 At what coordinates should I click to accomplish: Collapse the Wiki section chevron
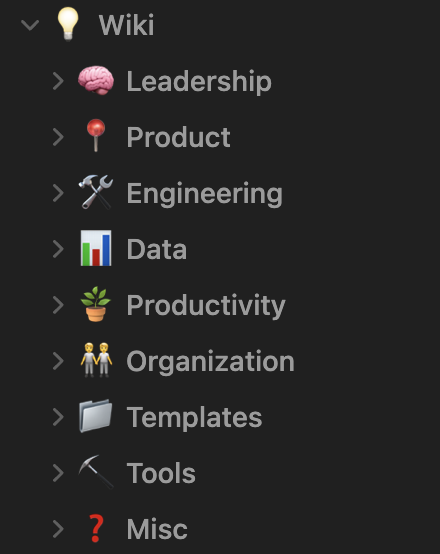pos(30,25)
